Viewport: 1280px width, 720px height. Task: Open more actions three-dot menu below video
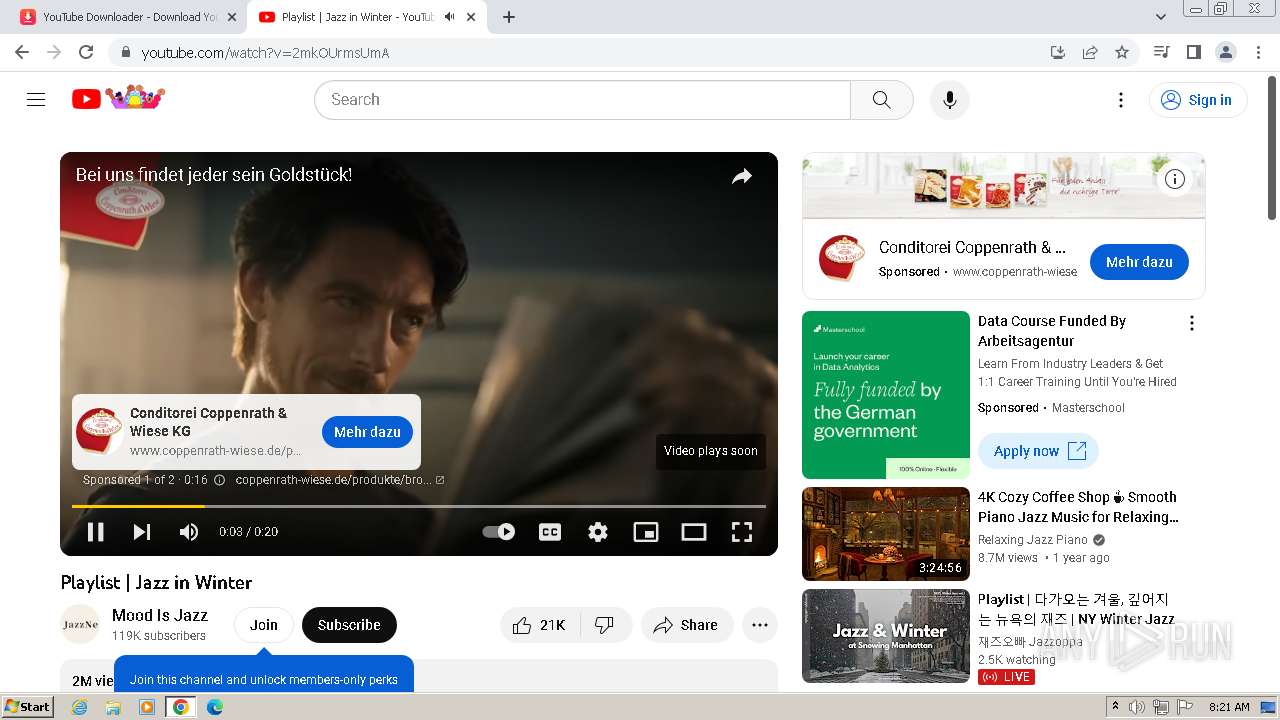(x=760, y=625)
